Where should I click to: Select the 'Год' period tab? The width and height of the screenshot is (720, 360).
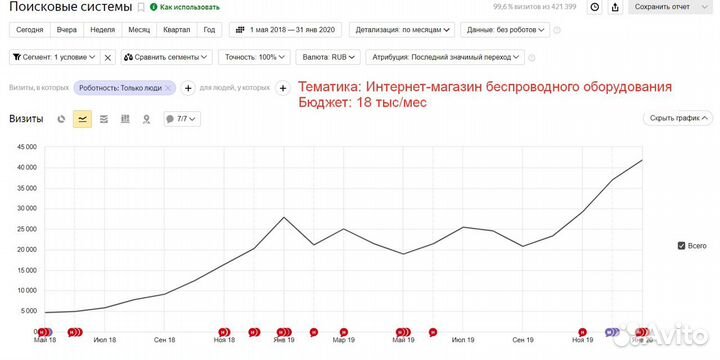(209, 30)
